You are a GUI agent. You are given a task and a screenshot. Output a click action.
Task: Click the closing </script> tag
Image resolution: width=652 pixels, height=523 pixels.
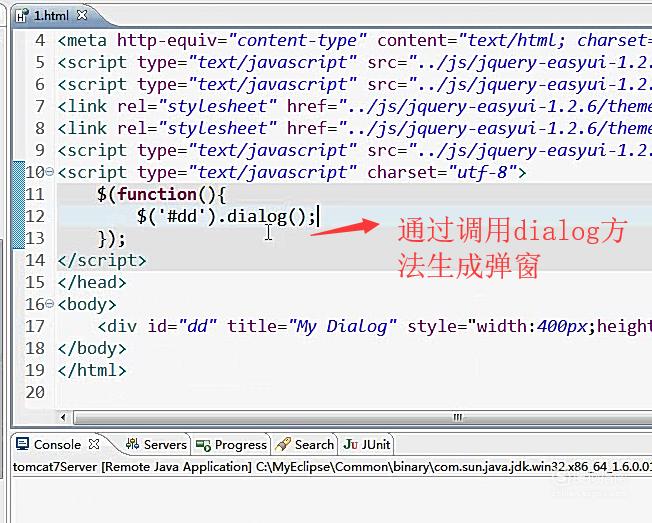(x=102, y=260)
